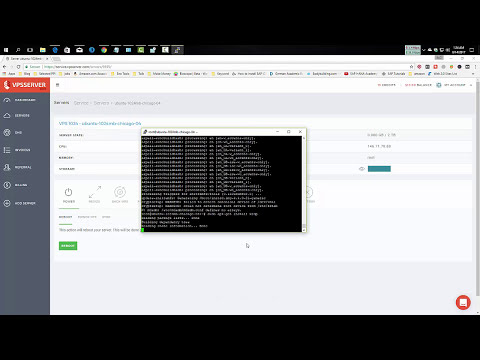Open the Dashboard sidebar item
480x360 pixels.
click(x=25, y=100)
